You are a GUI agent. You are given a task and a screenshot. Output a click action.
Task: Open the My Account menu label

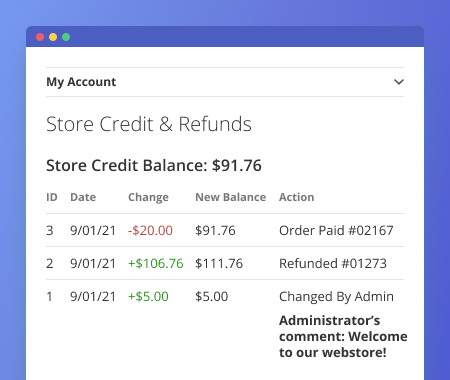pyautogui.click(x=81, y=82)
